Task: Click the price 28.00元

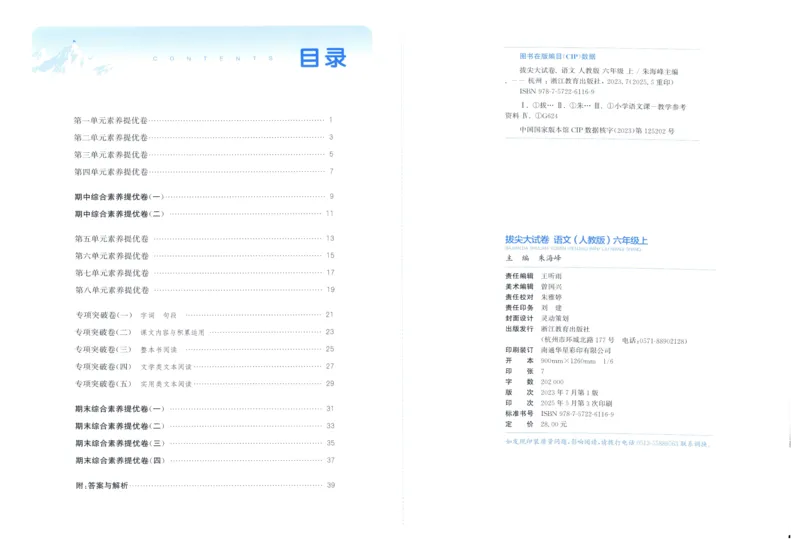Action: click(x=554, y=424)
